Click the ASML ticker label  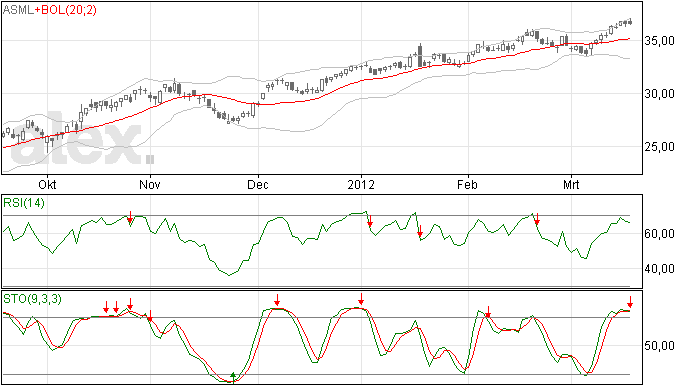click(18, 10)
